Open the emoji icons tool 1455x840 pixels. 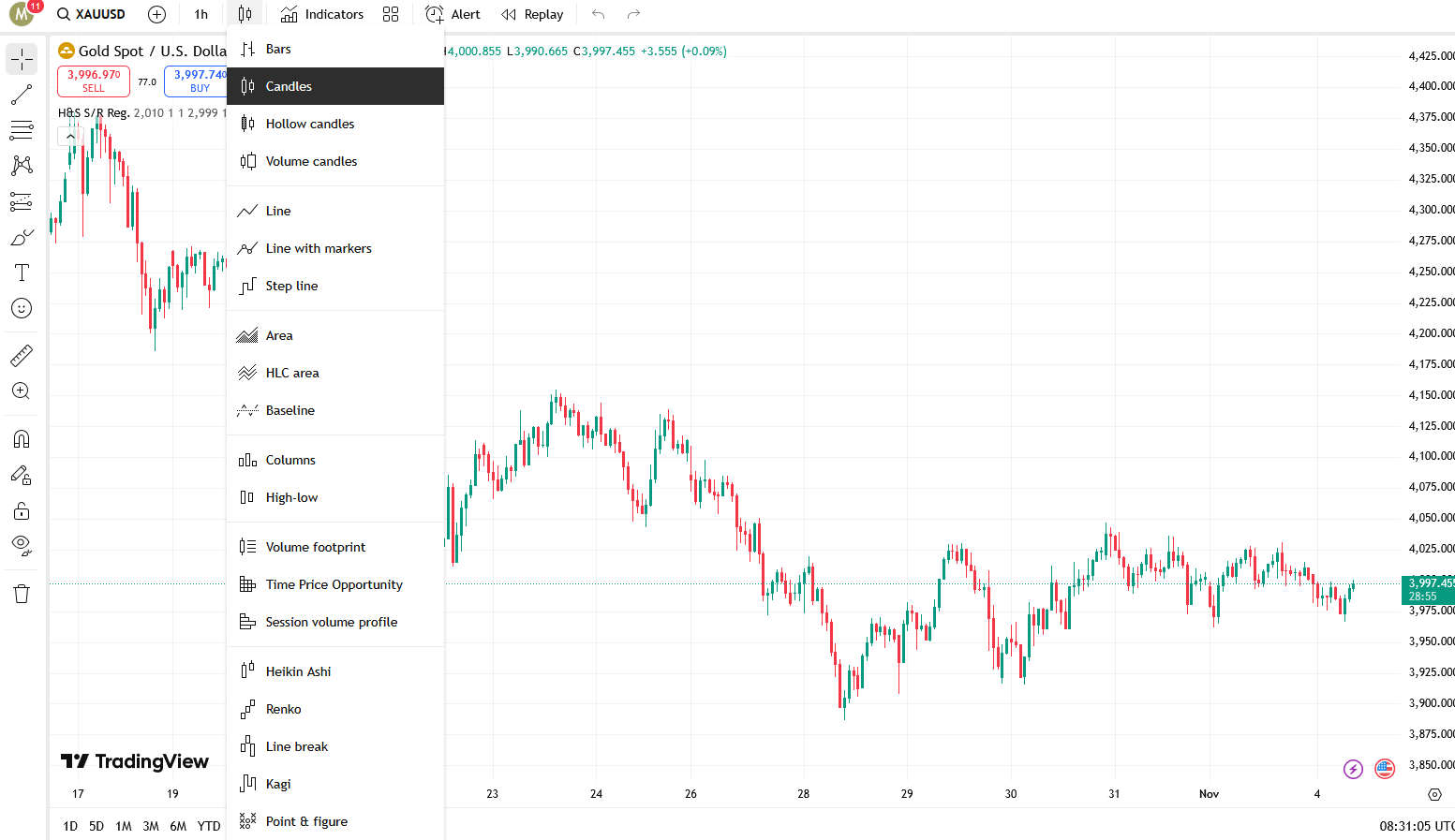pos(22,308)
